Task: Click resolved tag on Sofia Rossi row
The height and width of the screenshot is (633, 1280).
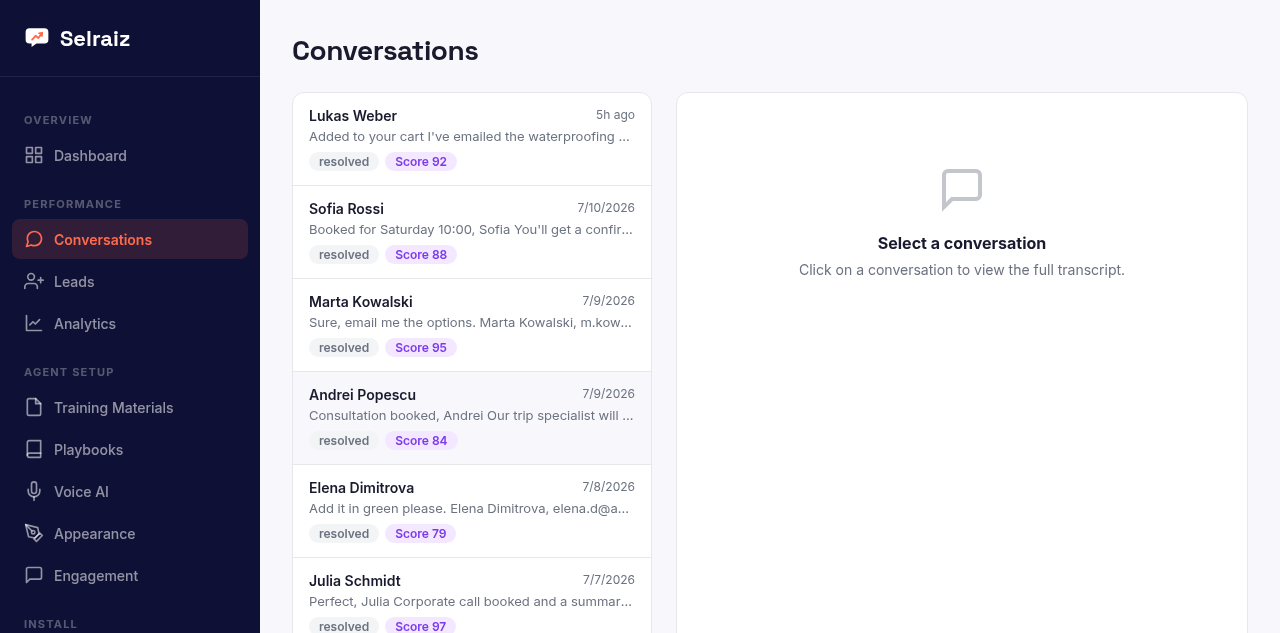Action: tap(344, 254)
